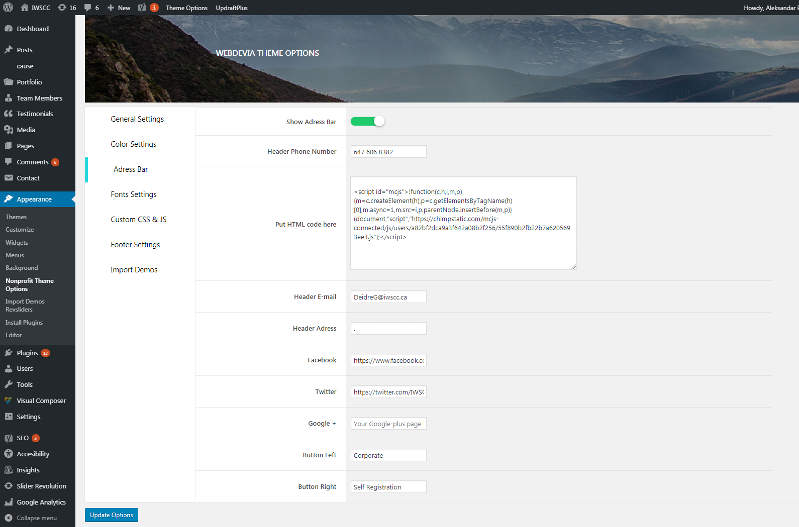Open comments bubble icon in admin bar
This screenshot has width=799, height=527.
click(x=88, y=8)
